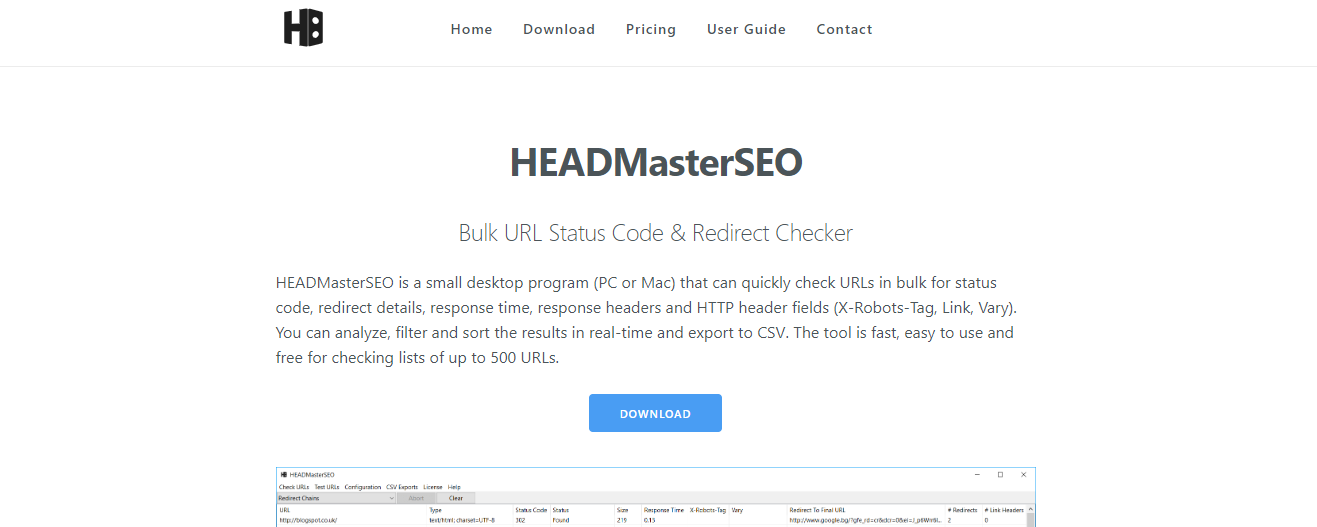Open the Configuration menu
Image resolution: width=1317 pixels, height=527 pixels.
point(363,487)
